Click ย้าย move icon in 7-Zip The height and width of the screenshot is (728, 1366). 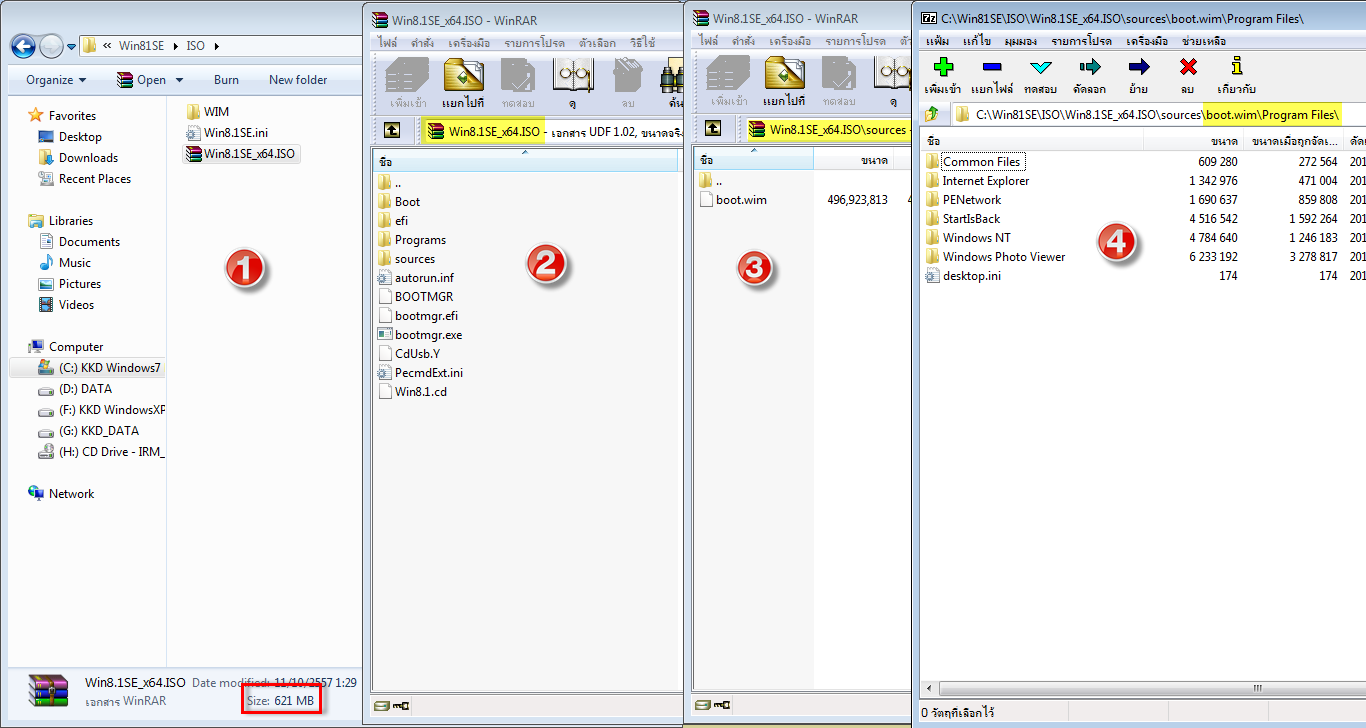pyautogui.click(x=1138, y=76)
